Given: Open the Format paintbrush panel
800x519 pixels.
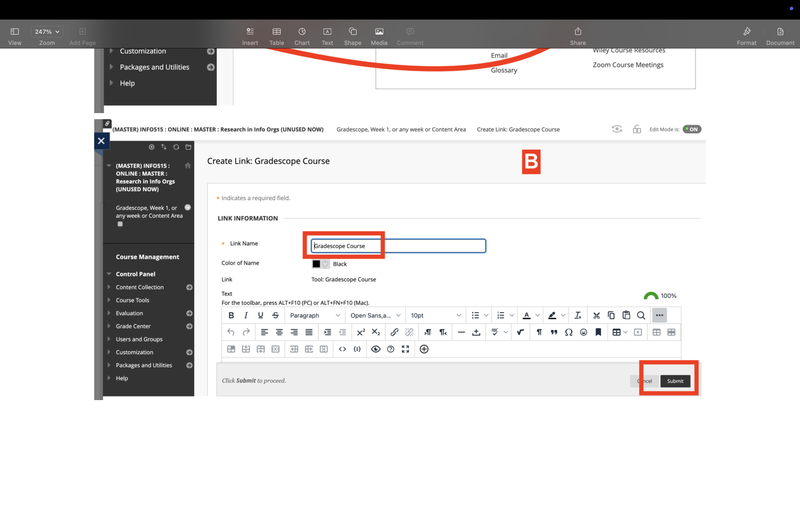Looking at the screenshot, I should 746,35.
